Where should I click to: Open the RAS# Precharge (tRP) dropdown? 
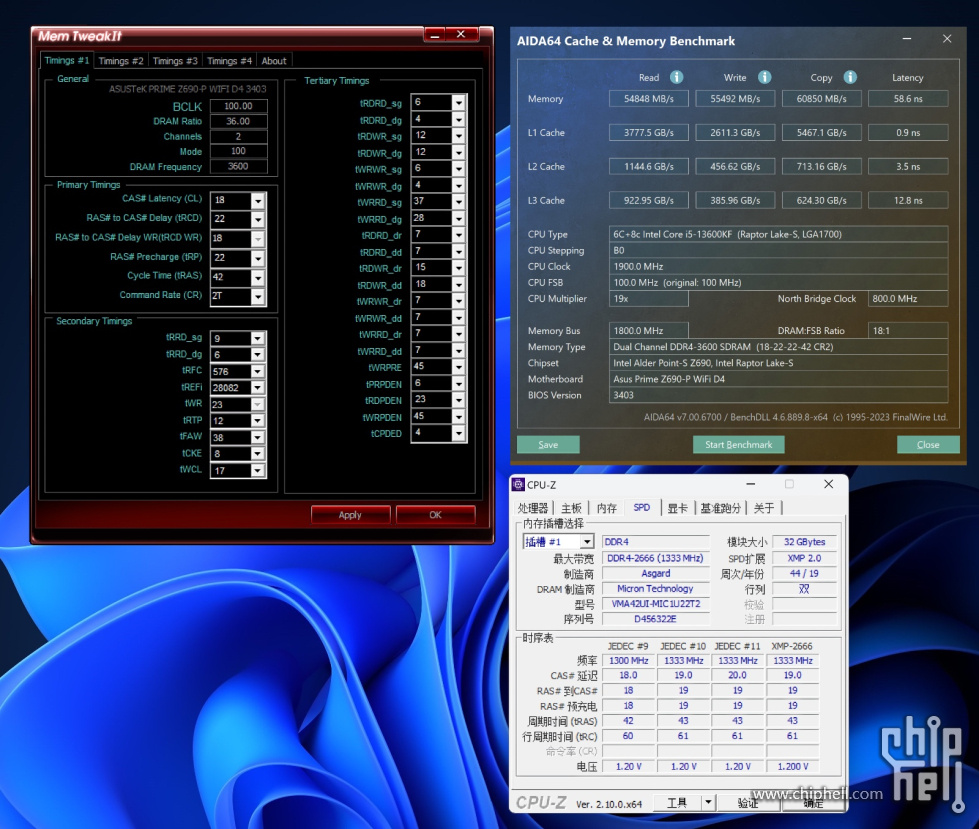[257, 258]
